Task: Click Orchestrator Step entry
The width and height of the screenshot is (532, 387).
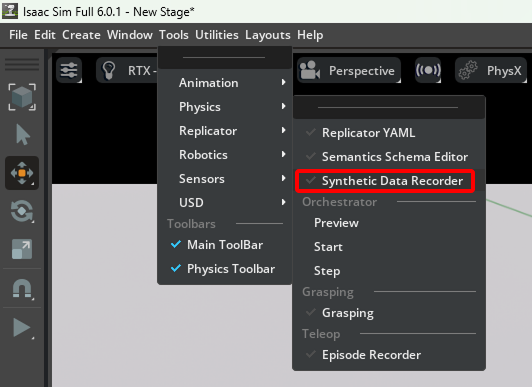Action: click(389, 271)
